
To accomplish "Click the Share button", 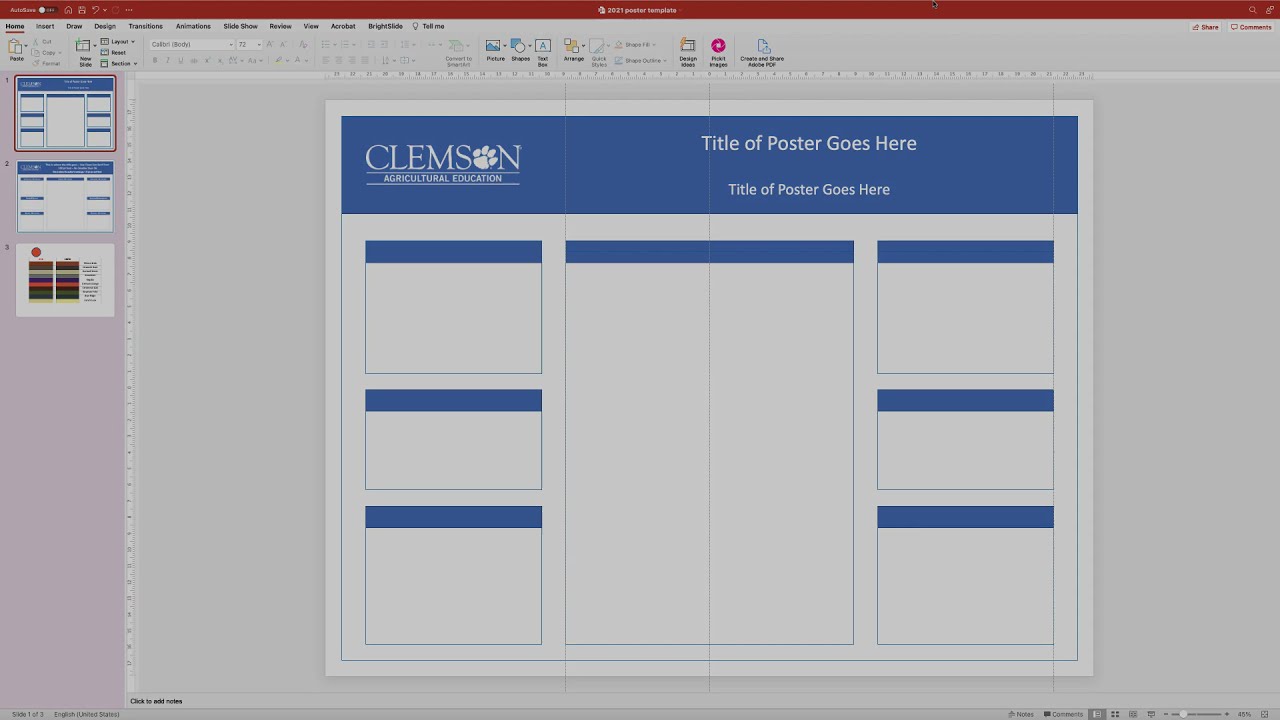I will click(1205, 27).
